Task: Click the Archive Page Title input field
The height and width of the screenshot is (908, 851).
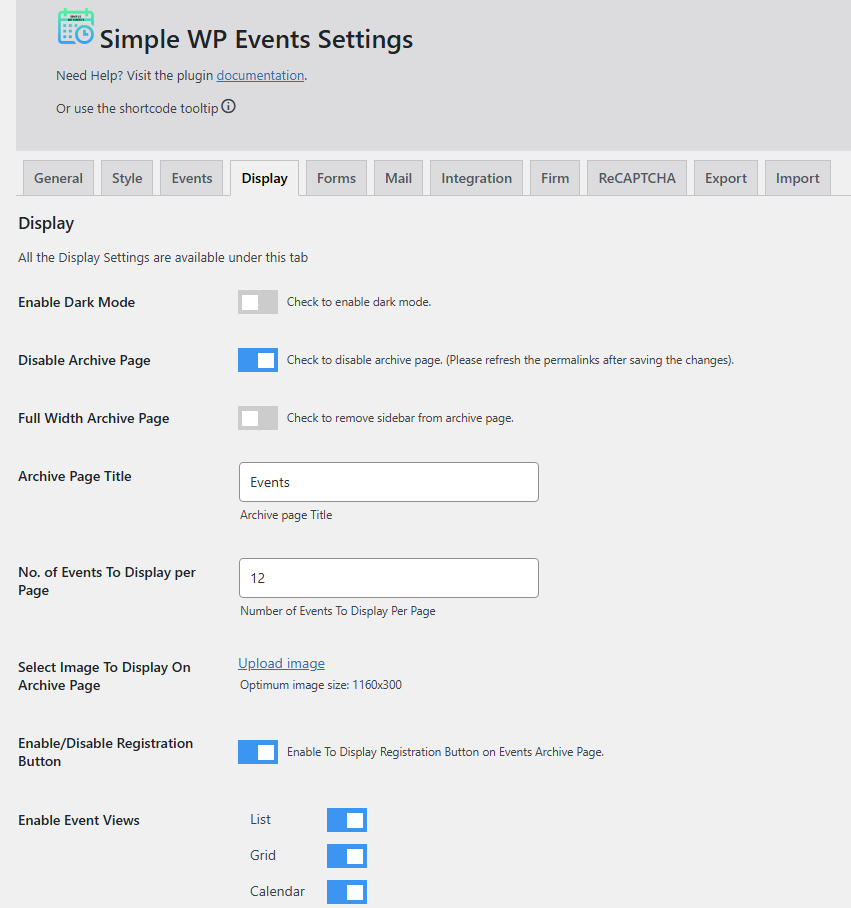Action: (x=389, y=482)
